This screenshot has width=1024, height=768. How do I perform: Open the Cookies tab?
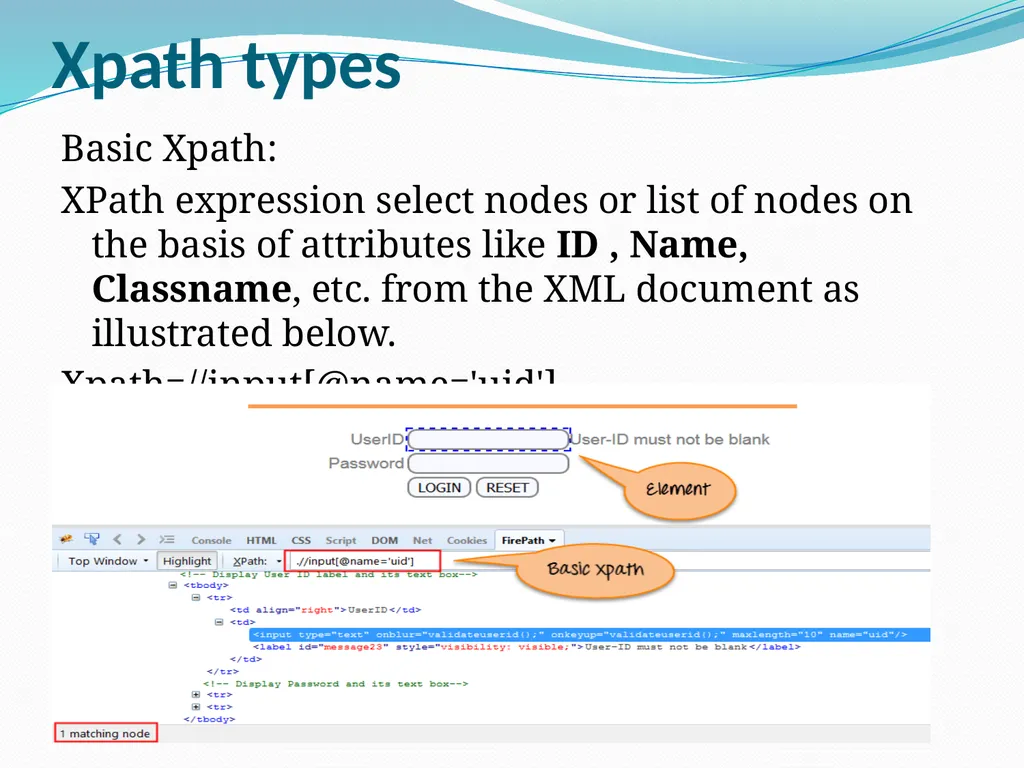point(467,540)
